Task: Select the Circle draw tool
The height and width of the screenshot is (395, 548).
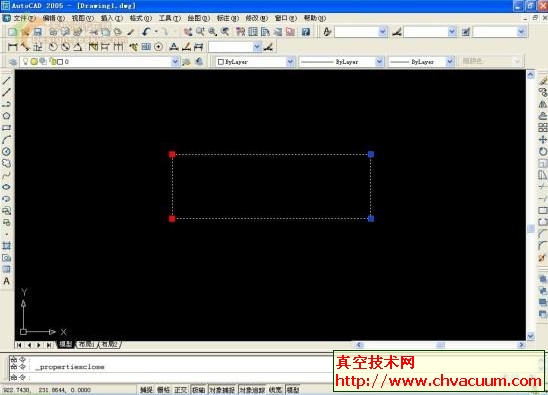Action: pos(6,151)
